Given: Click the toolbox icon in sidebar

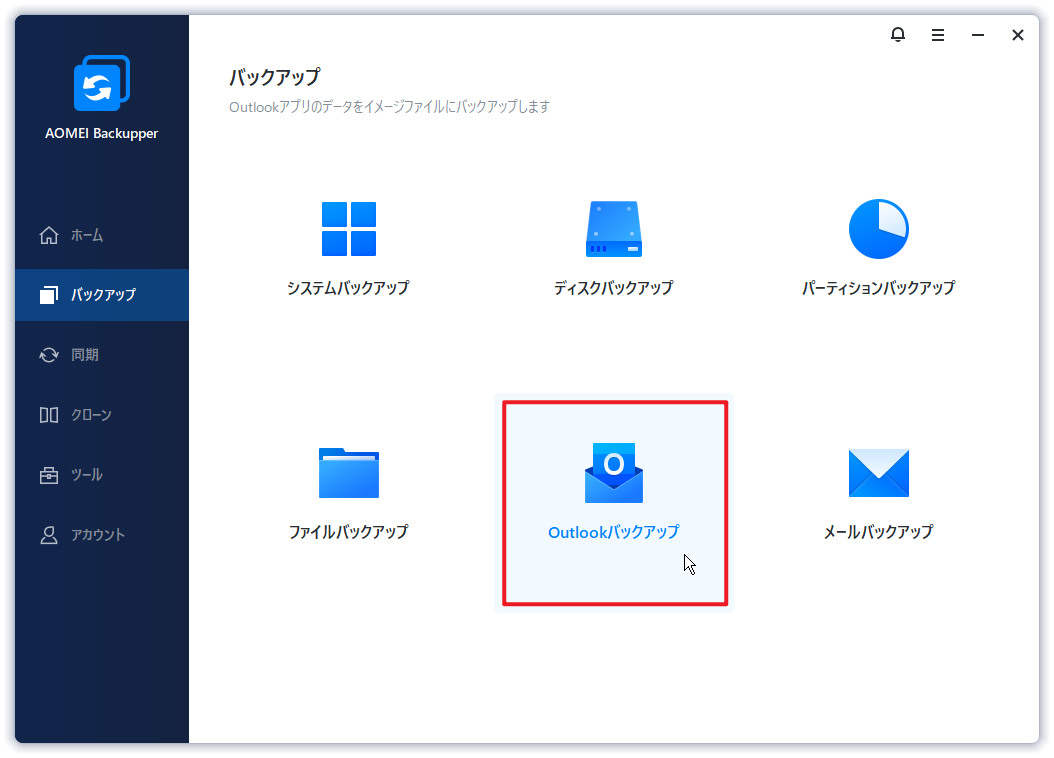Looking at the screenshot, I should 48,475.
